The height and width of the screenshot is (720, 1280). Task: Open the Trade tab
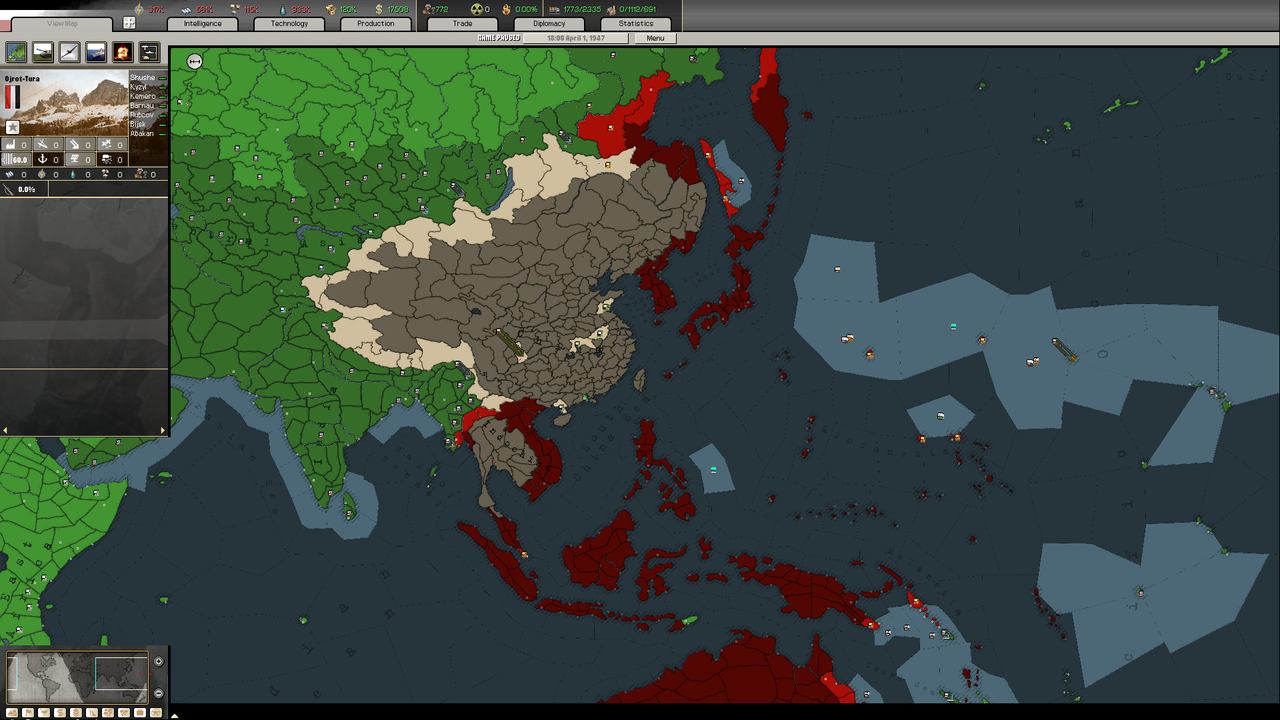[x=462, y=23]
